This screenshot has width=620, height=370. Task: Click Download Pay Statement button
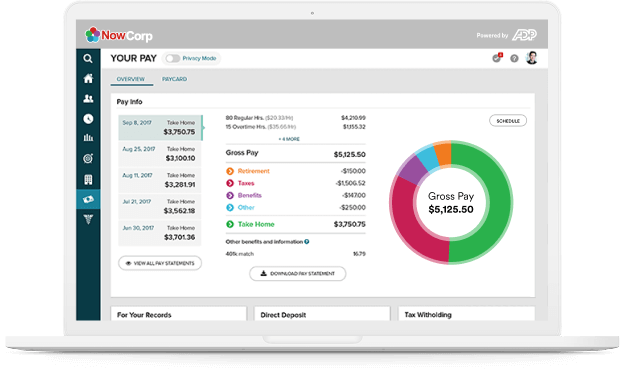(297, 274)
